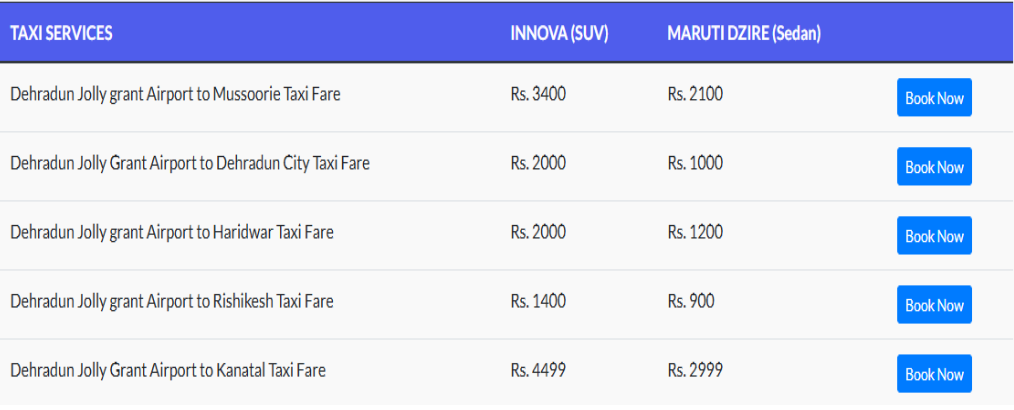Viewport: 1014px width, 410px height.
Task: Book the Rishikesh taxi fare
Action: (934, 305)
